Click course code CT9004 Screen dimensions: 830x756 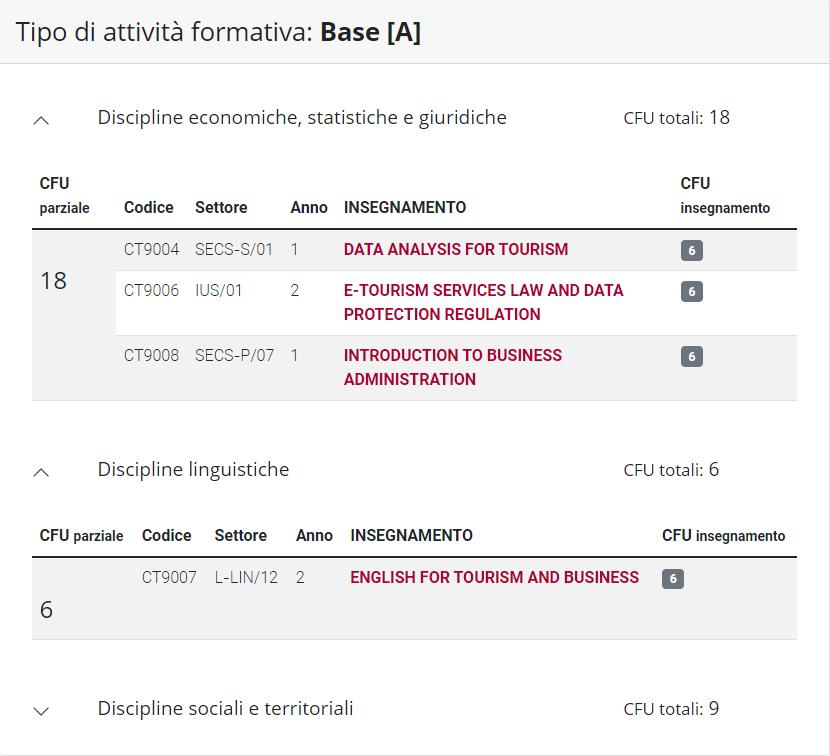[151, 249]
